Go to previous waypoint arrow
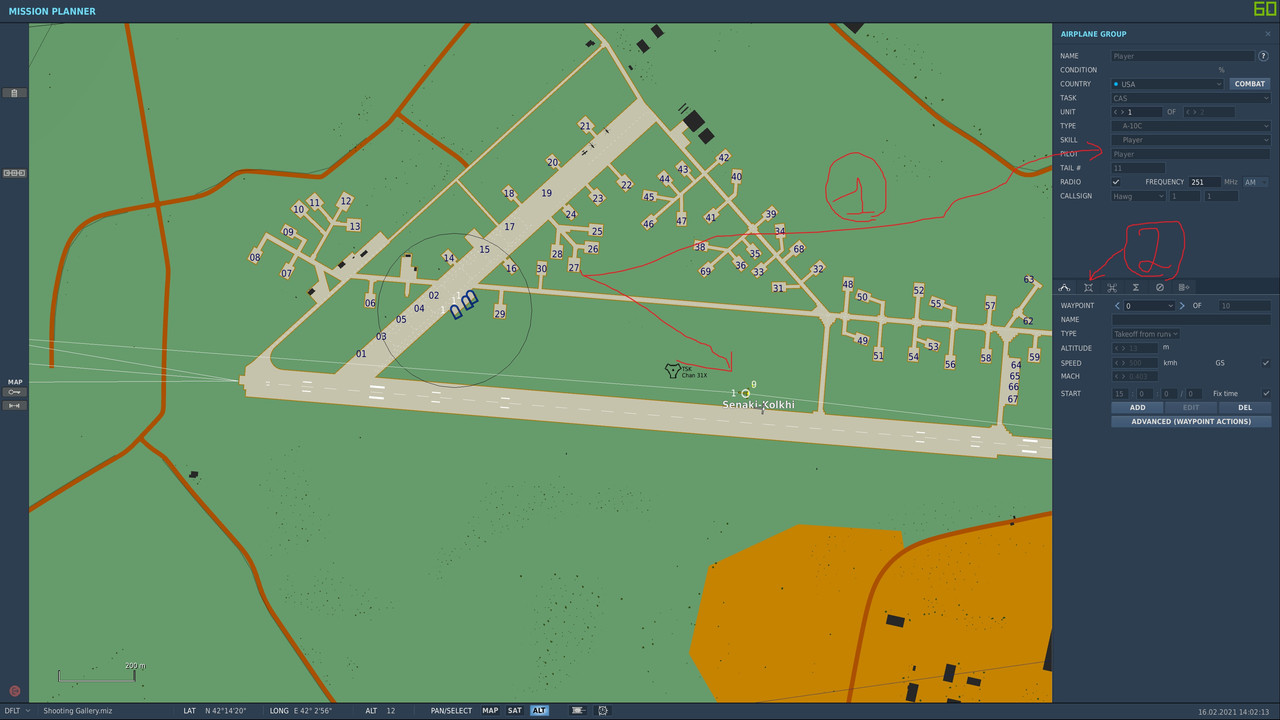Viewport: 1280px width, 720px height. [1117, 306]
